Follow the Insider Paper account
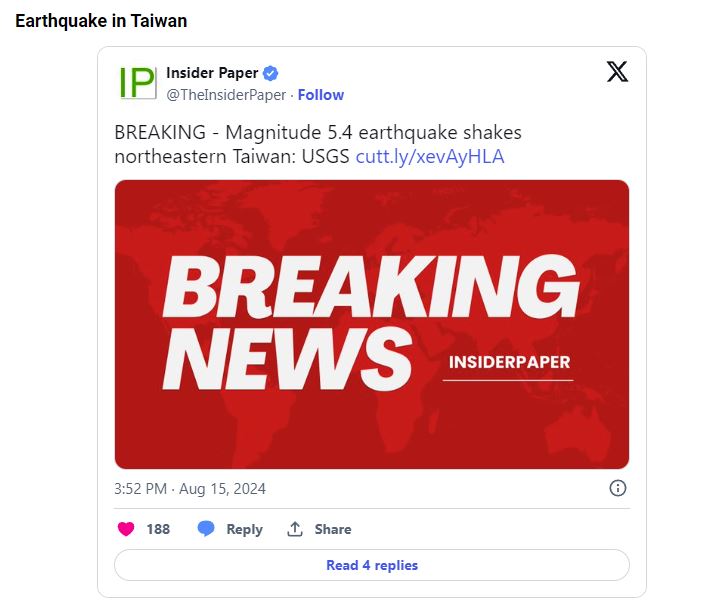The width and height of the screenshot is (713, 608). (321, 95)
